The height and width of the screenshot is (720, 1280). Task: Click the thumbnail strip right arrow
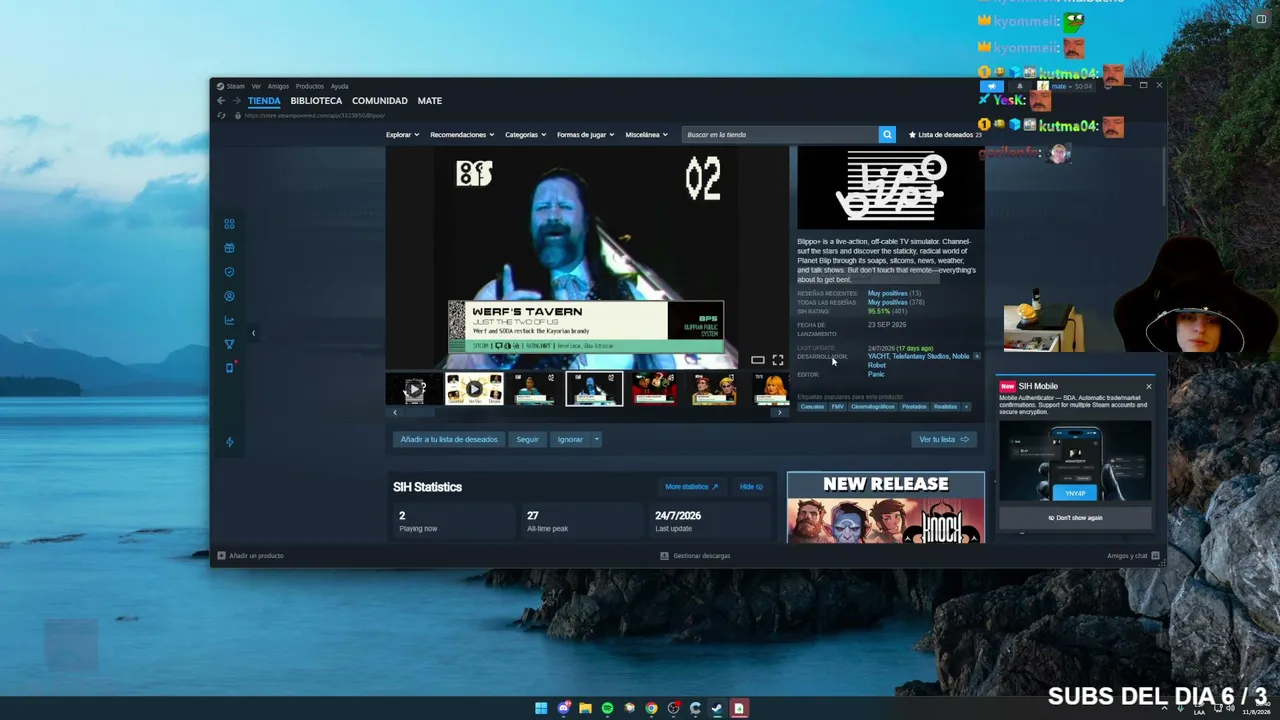click(780, 412)
